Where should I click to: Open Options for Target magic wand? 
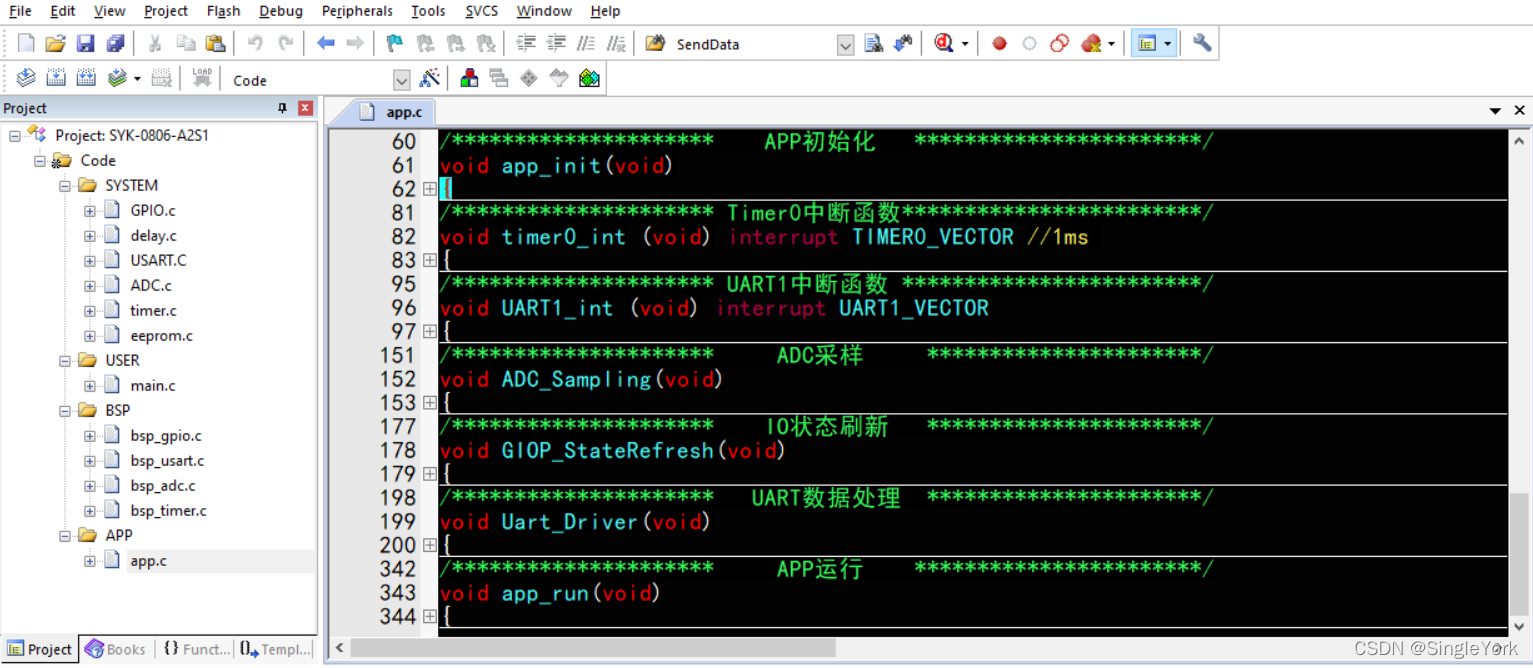pos(430,78)
